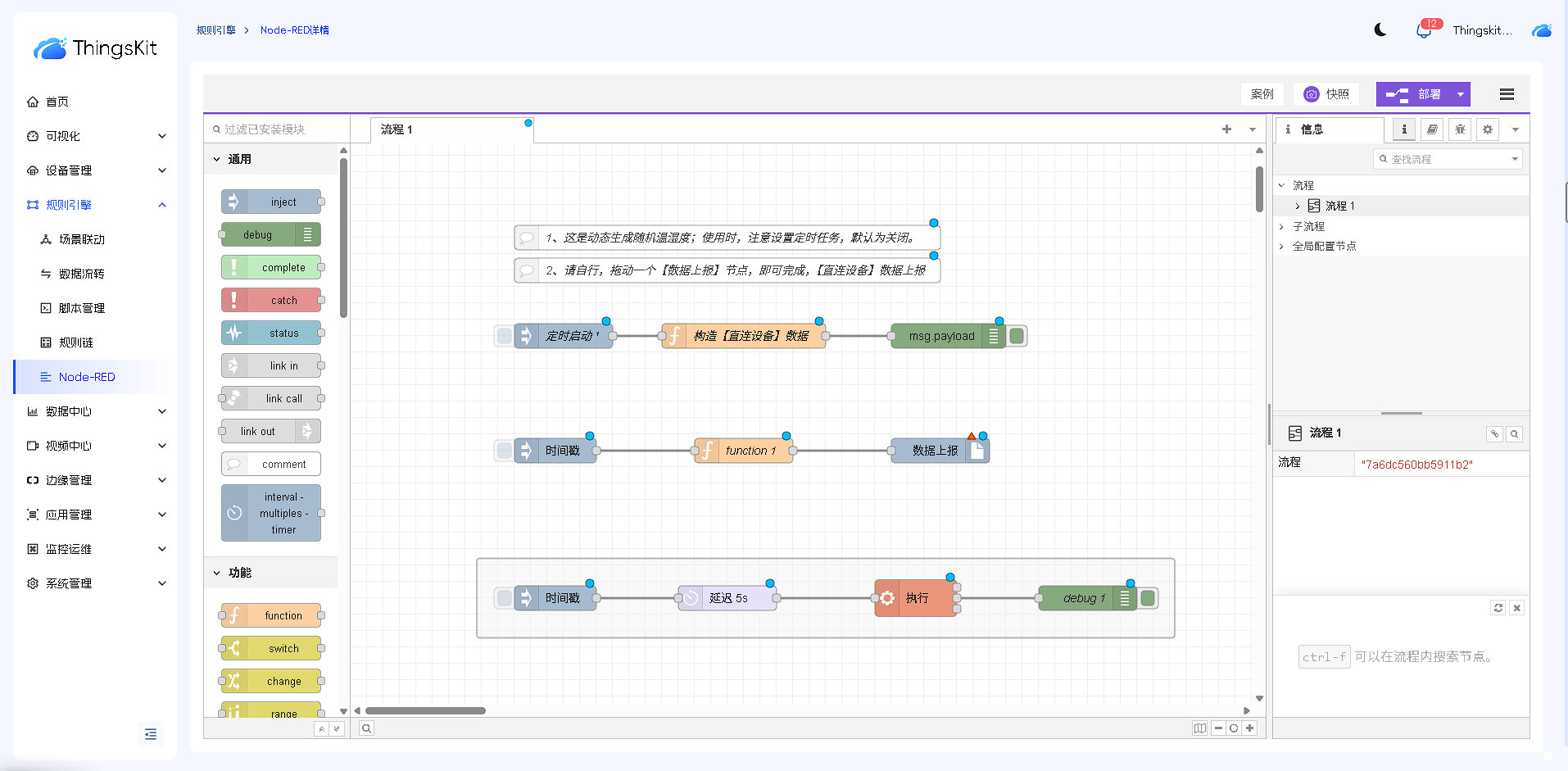Open the help book sidebar tab
Screen dimensions: 1568x771
point(1432,129)
